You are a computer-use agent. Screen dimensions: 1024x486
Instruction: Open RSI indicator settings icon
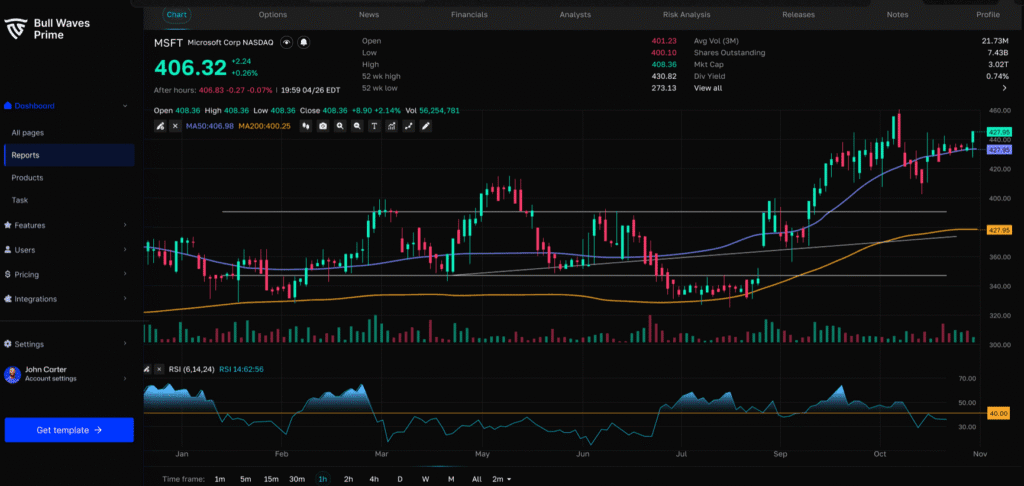148,369
